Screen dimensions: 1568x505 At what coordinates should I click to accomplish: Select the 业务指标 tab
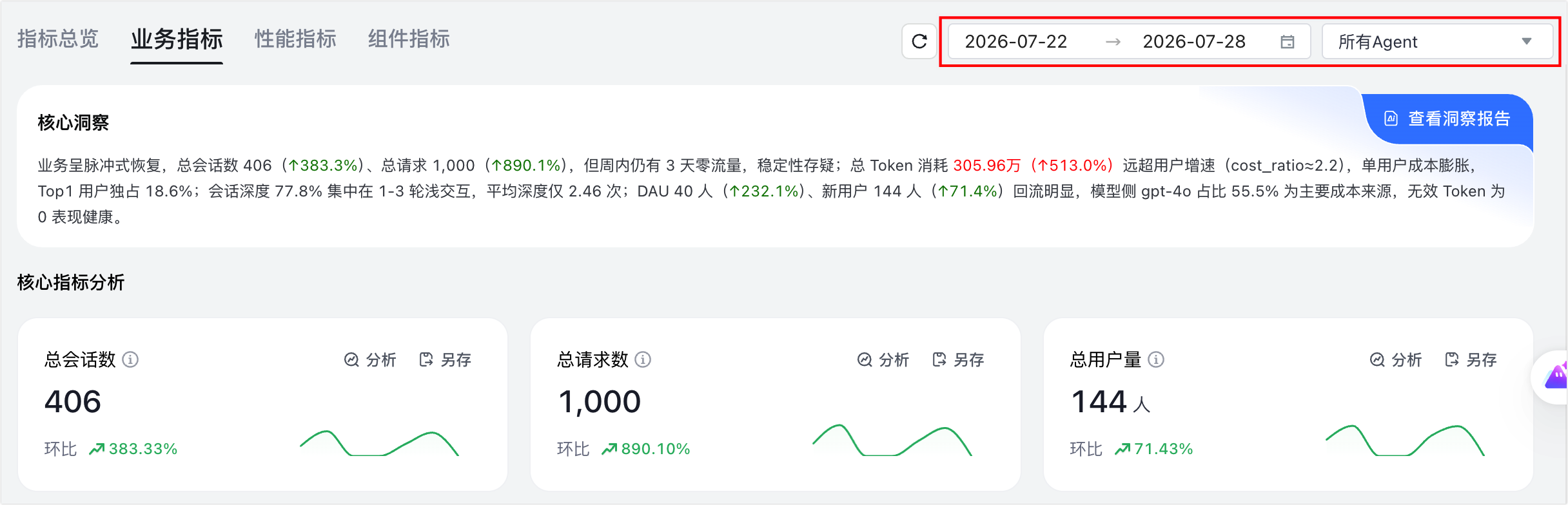pyautogui.click(x=177, y=39)
